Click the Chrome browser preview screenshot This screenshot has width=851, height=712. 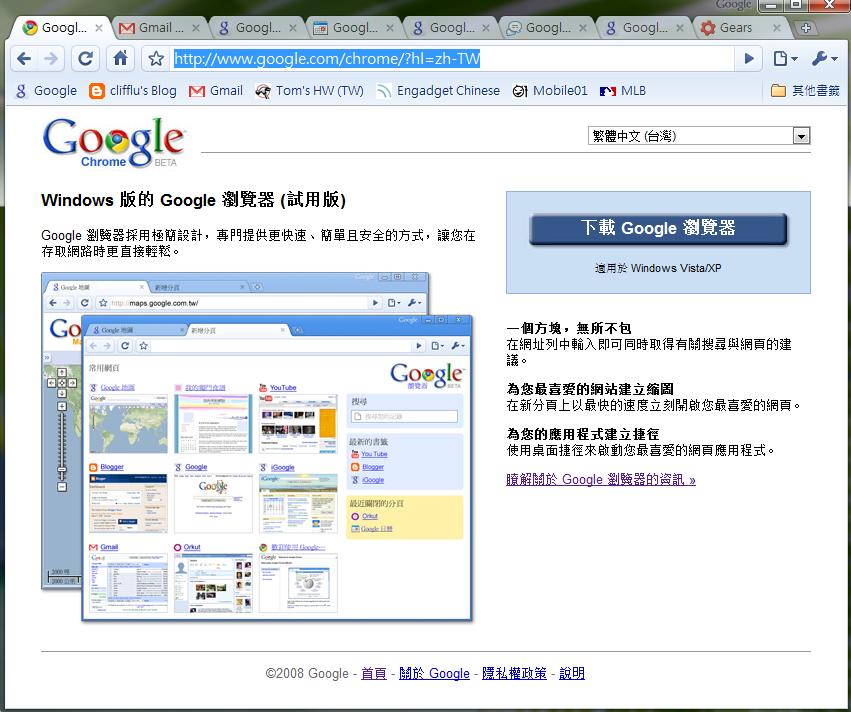[257, 447]
